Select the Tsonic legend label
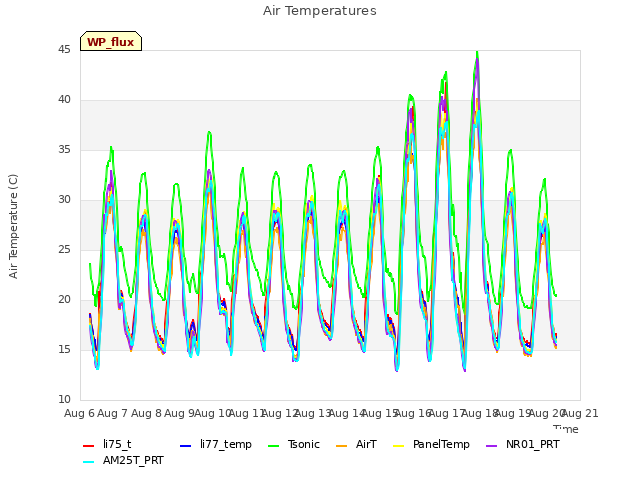 pos(304,444)
